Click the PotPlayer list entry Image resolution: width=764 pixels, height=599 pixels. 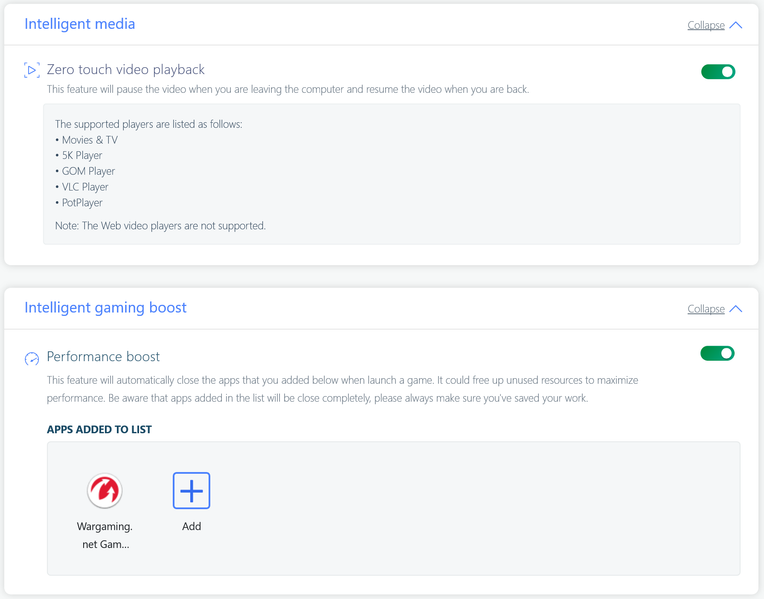(x=82, y=203)
